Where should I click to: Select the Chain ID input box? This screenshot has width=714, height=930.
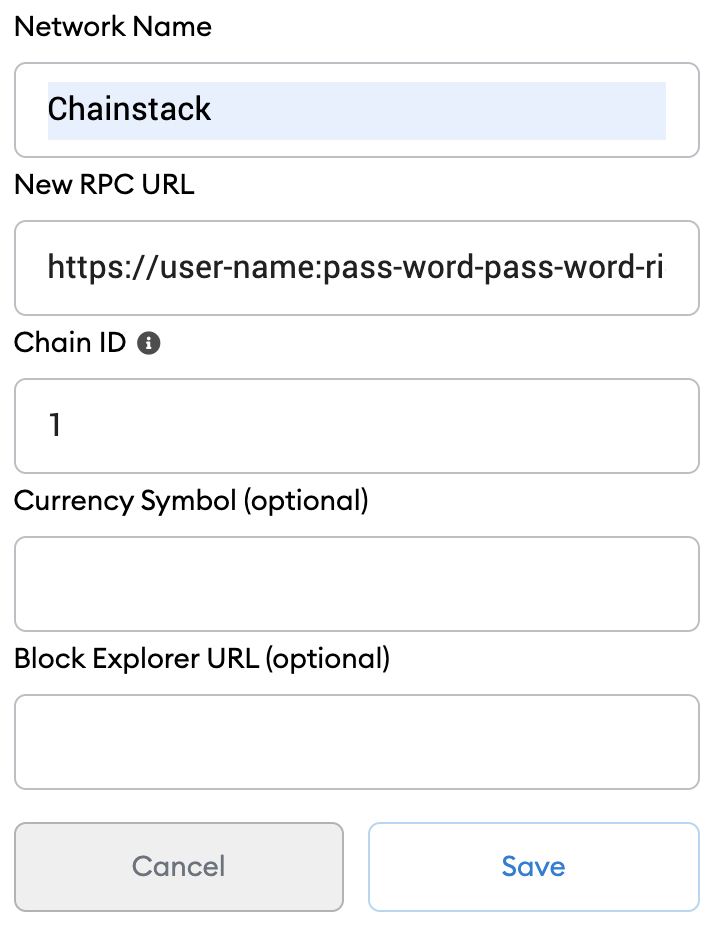pyautogui.click(x=357, y=426)
